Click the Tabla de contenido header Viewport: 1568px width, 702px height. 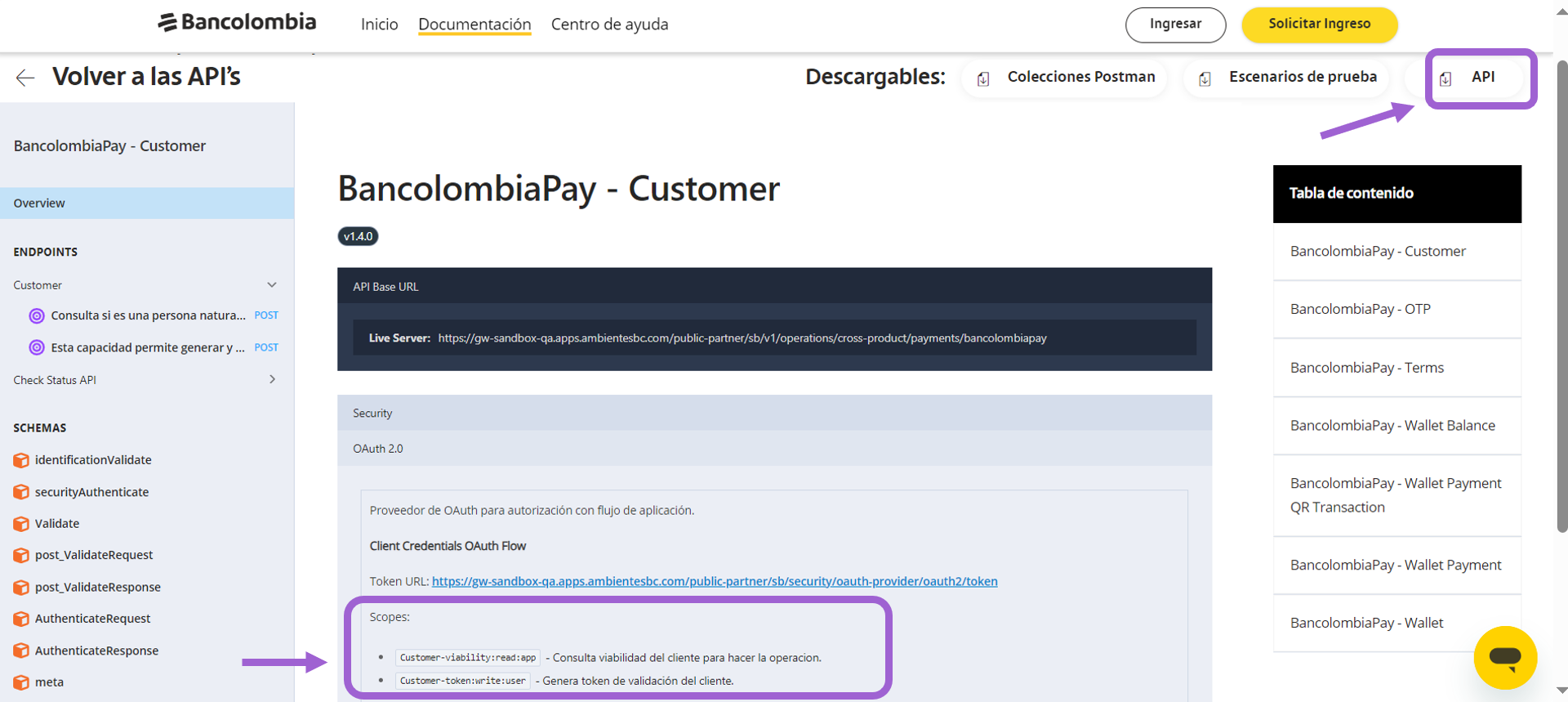[1397, 194]
